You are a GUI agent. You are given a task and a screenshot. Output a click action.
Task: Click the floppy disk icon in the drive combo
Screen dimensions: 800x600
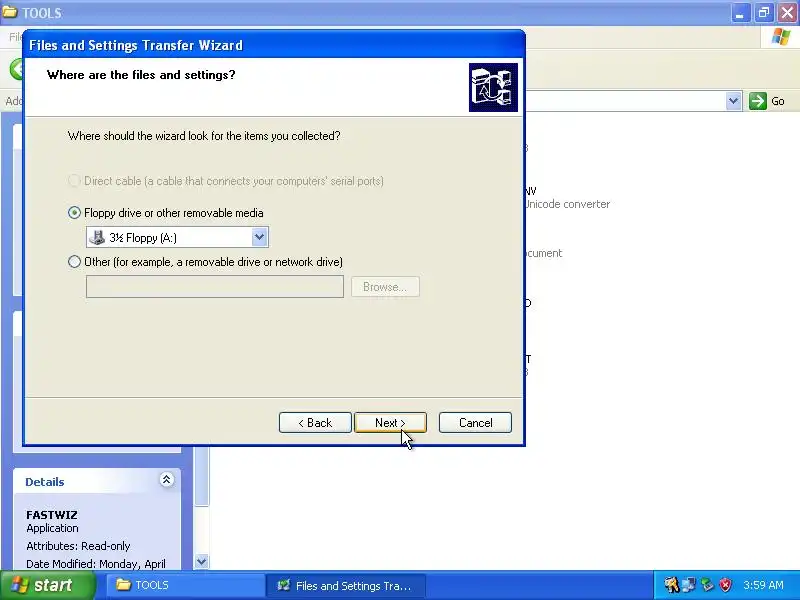97,237
